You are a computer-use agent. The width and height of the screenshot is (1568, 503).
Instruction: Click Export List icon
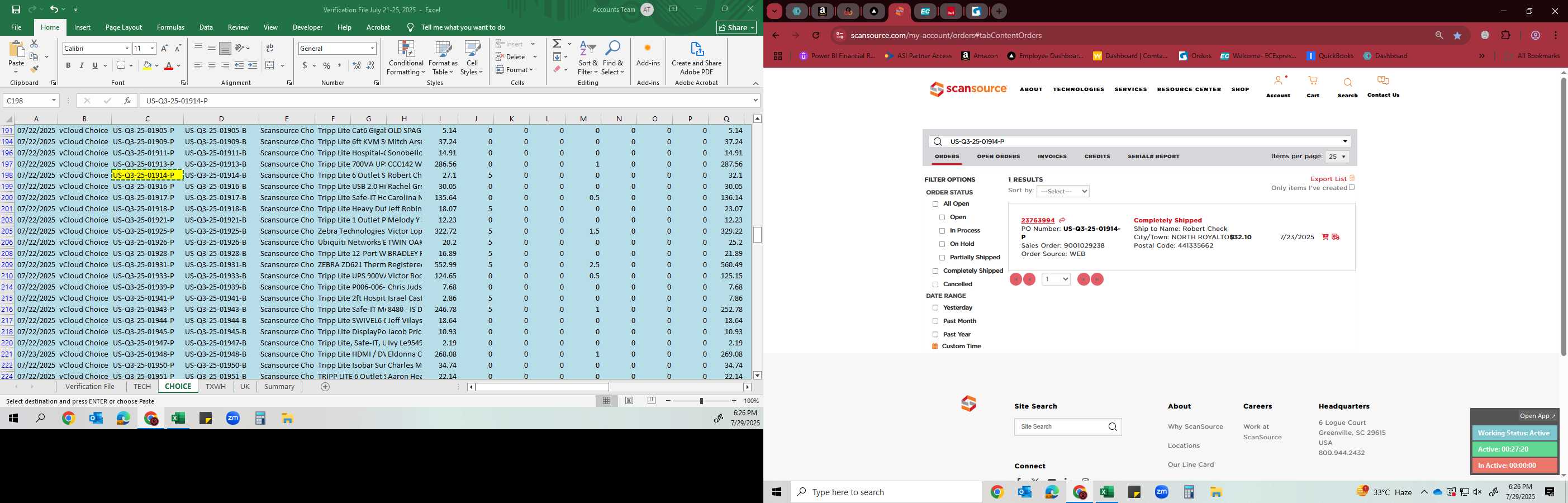click(x=1352, y=178)
